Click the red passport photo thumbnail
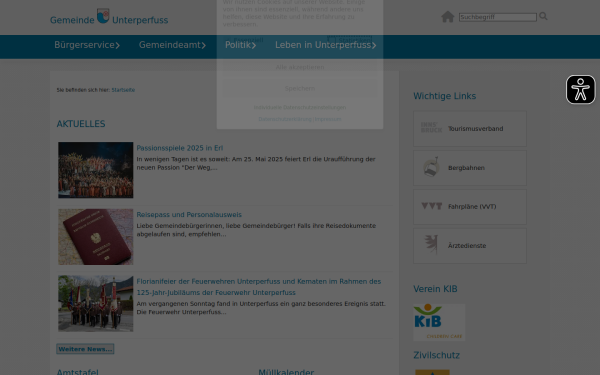This screenshot has height=375, width=600. (x=96, y=237)
